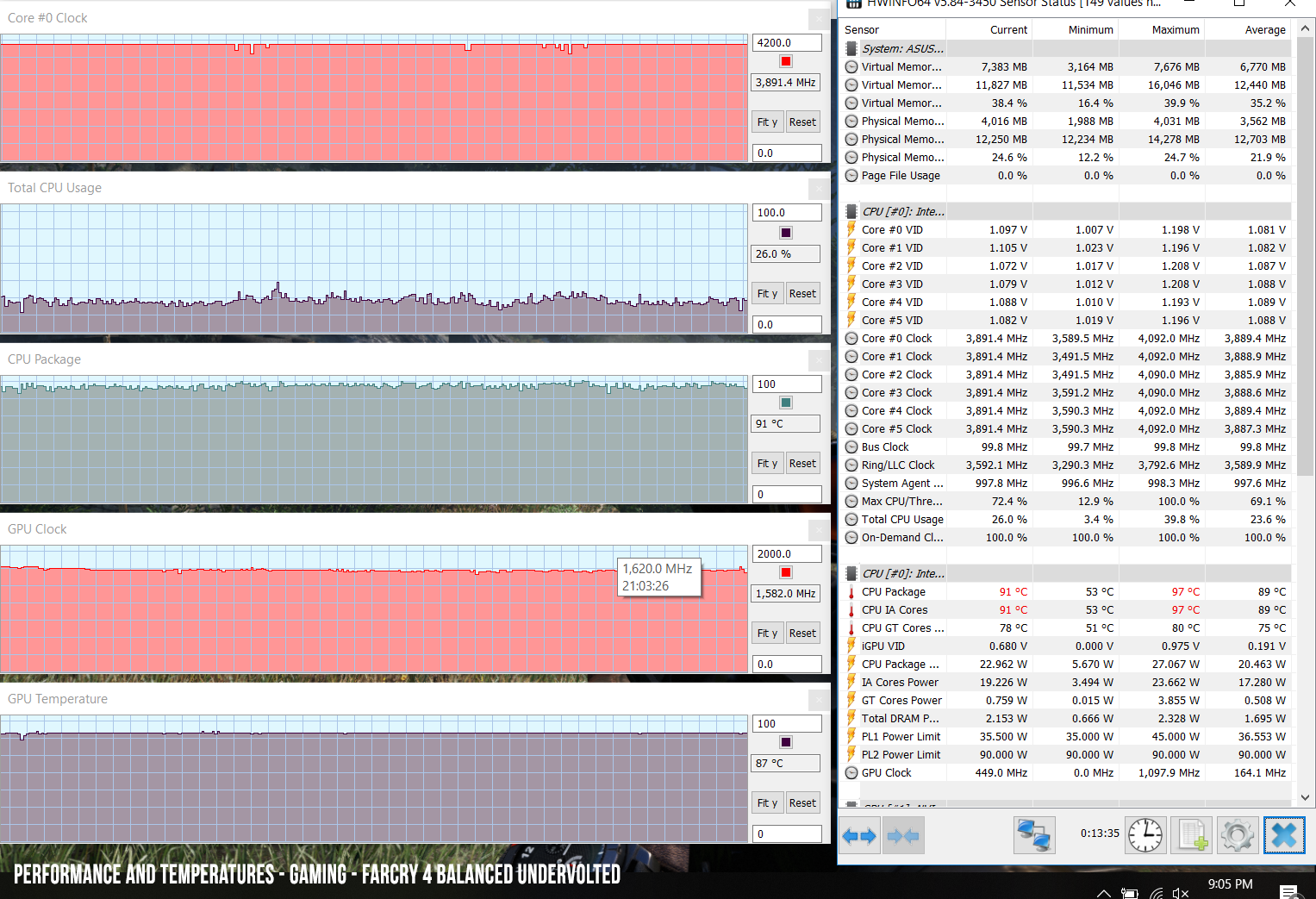Edit the 100.0 max field of Total CPU Usage
The width and height of the screenshot is (1316, 899).
tap(787, 212)
